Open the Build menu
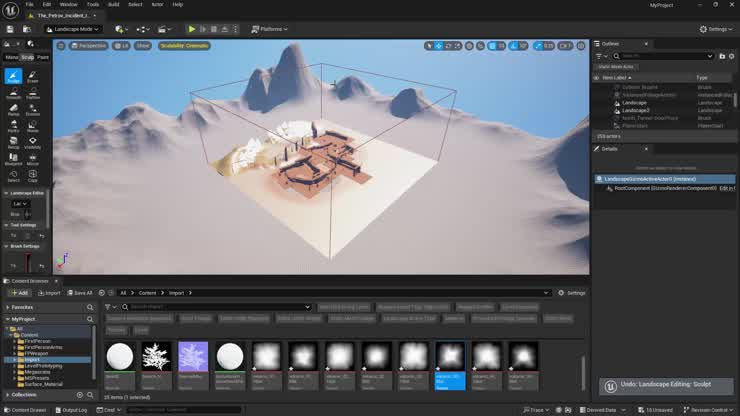The image size is (740, 416). tap(114, 4)
